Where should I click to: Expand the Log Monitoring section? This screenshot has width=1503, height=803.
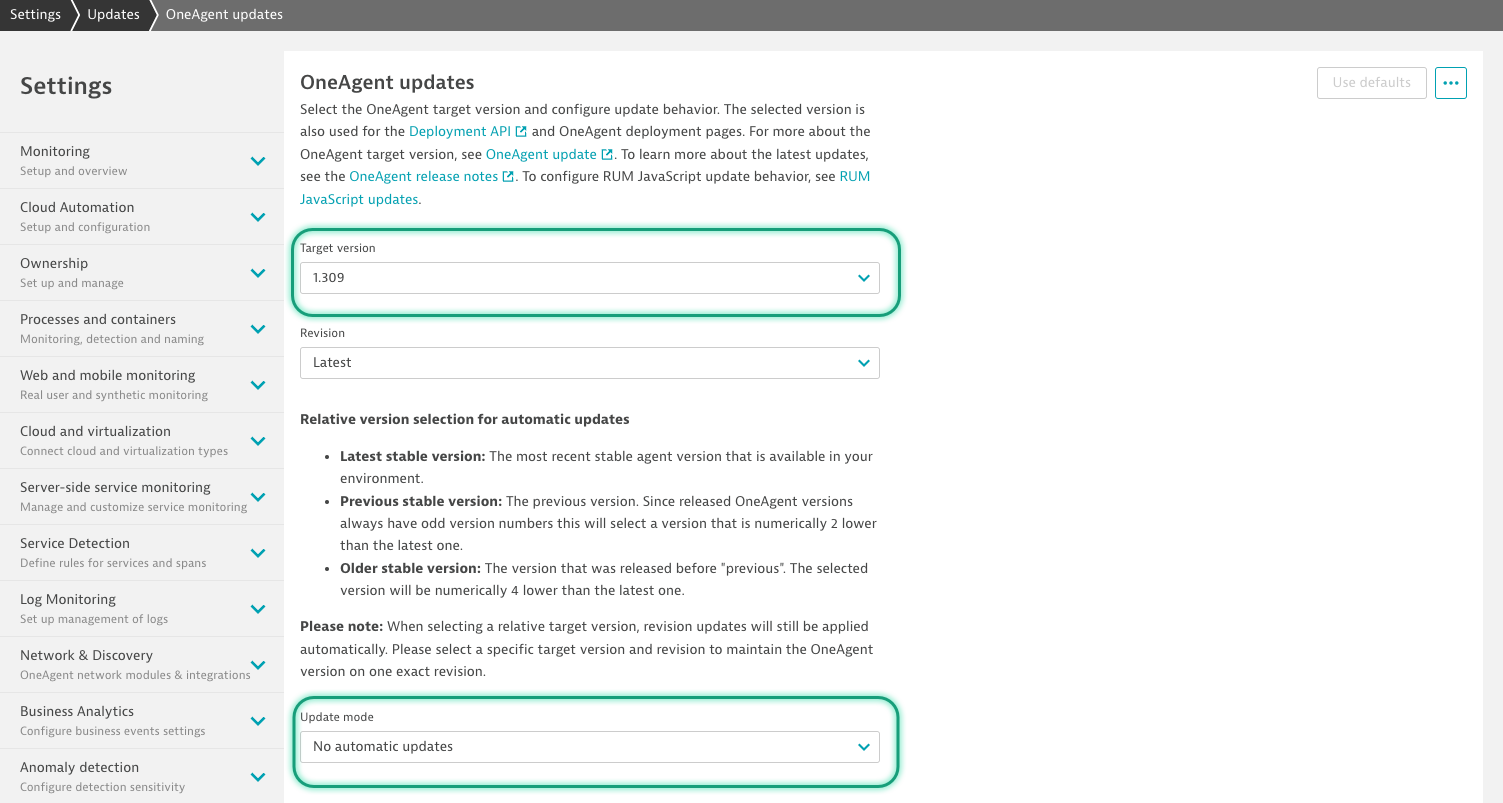click(258, 608)
